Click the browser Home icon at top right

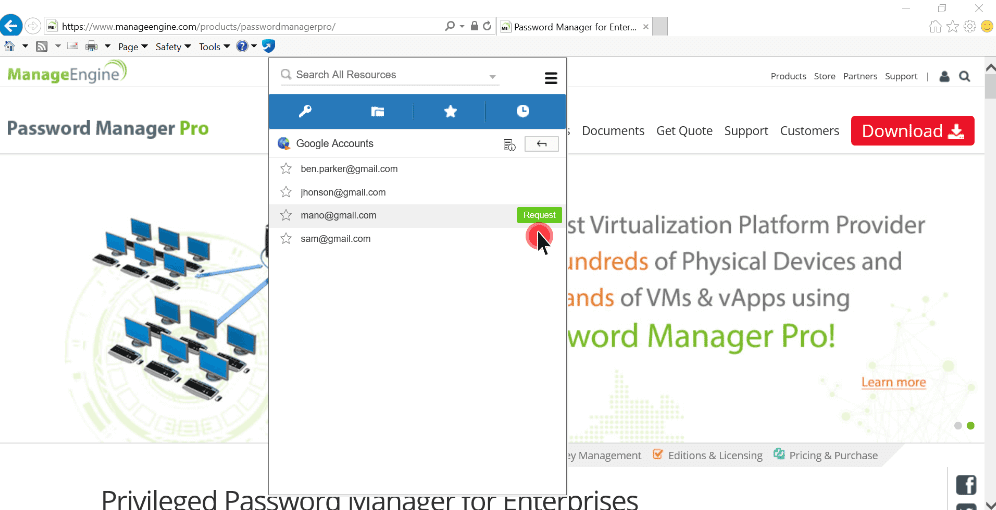coord(935,26)
